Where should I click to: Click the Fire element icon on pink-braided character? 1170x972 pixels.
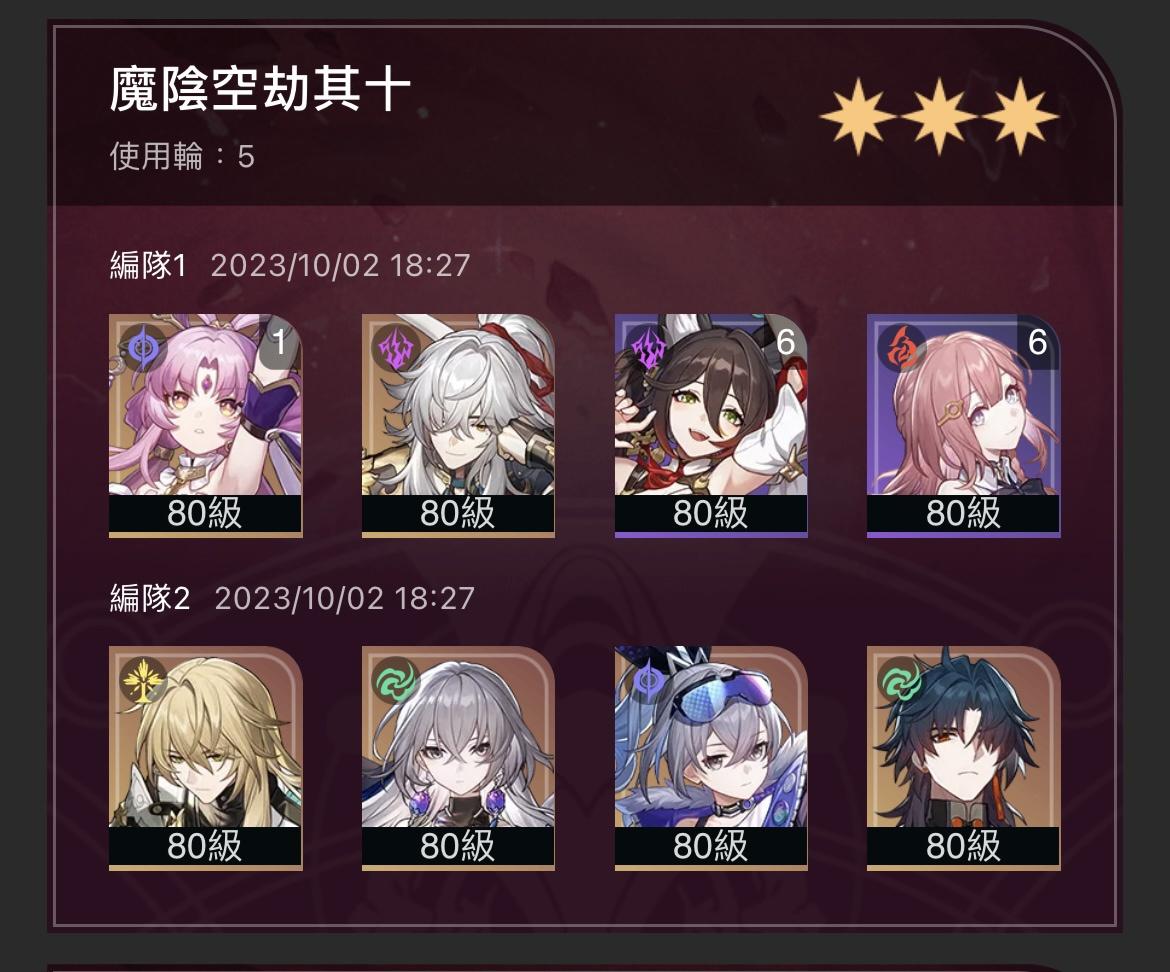901,348
